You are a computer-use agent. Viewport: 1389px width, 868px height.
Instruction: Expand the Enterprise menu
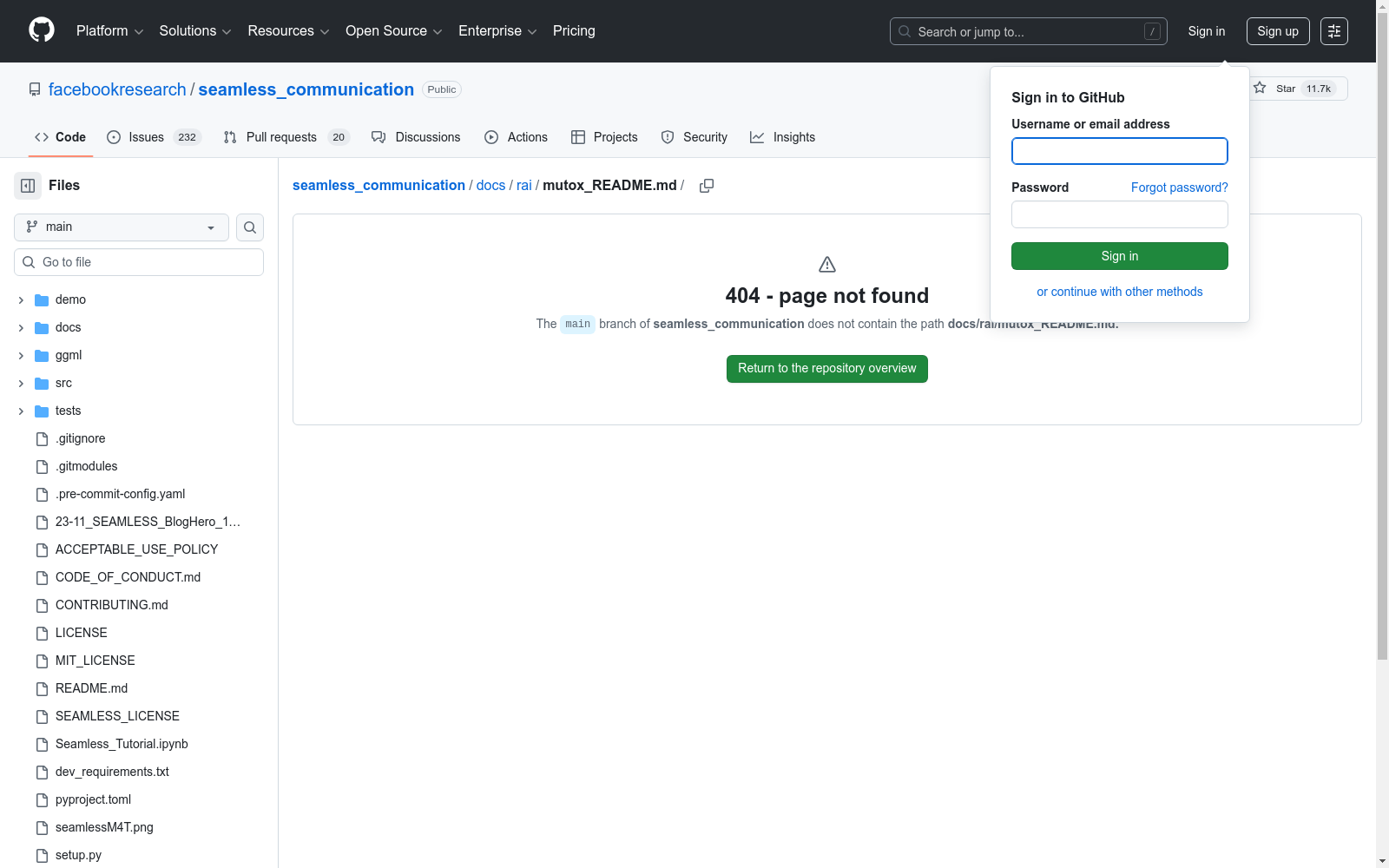click(497, 31)
